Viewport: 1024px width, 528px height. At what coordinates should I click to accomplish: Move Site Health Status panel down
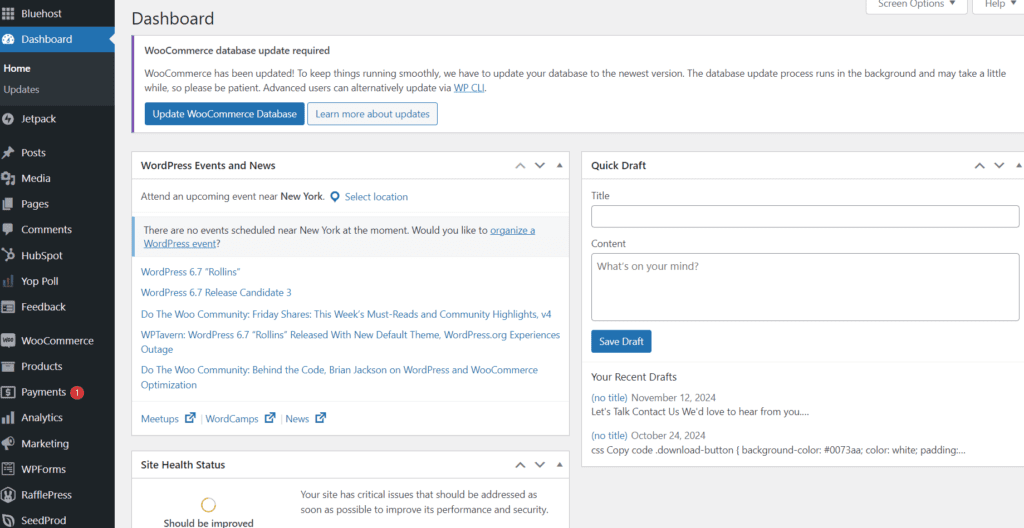coord(540,465)
